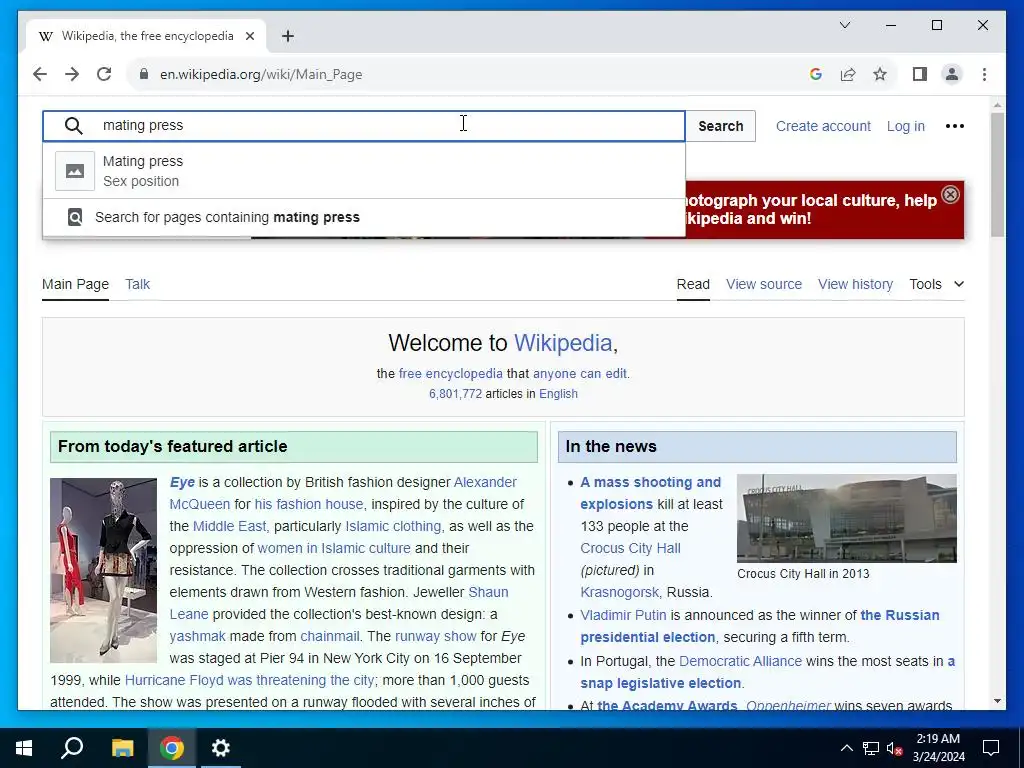The width and height of the screenshot is (1024, 768).
Task: Open File Explorer from the taskbar
Action: point(122,748)
